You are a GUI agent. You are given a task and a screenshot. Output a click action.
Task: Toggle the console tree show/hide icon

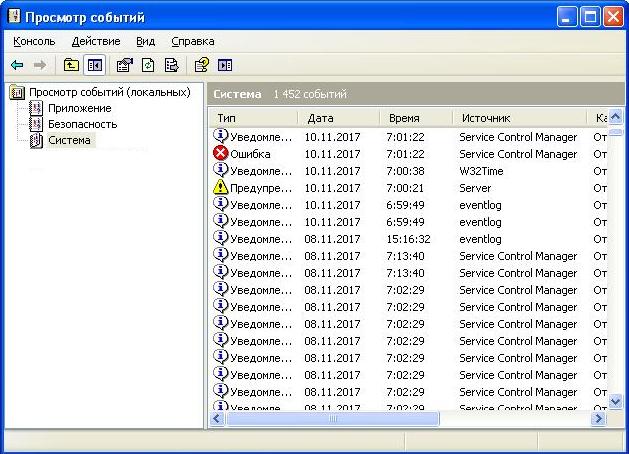[x=95, y=65]
